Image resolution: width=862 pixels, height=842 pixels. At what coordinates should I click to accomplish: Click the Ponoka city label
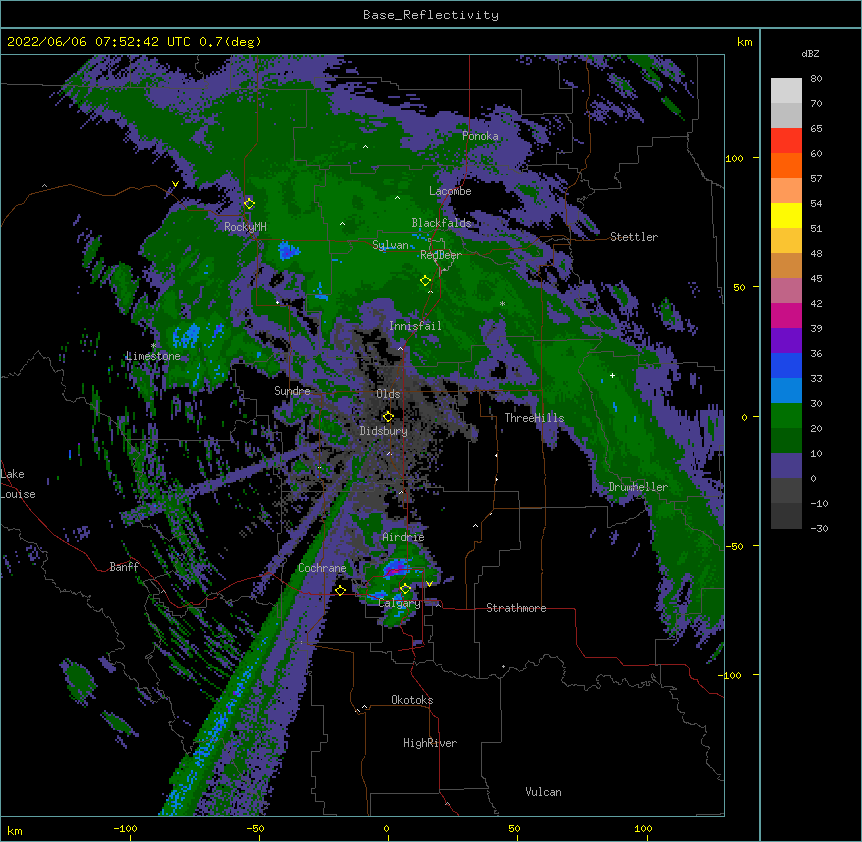click(x=480, y=136)
